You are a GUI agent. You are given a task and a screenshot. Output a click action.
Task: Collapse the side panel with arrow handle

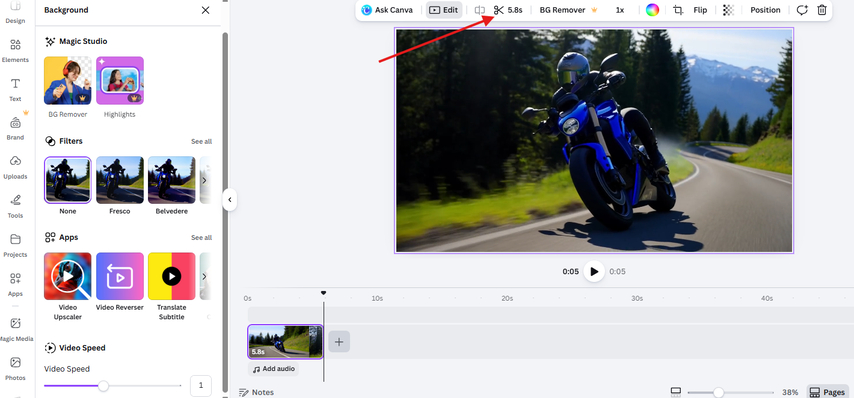click(230, 200)
